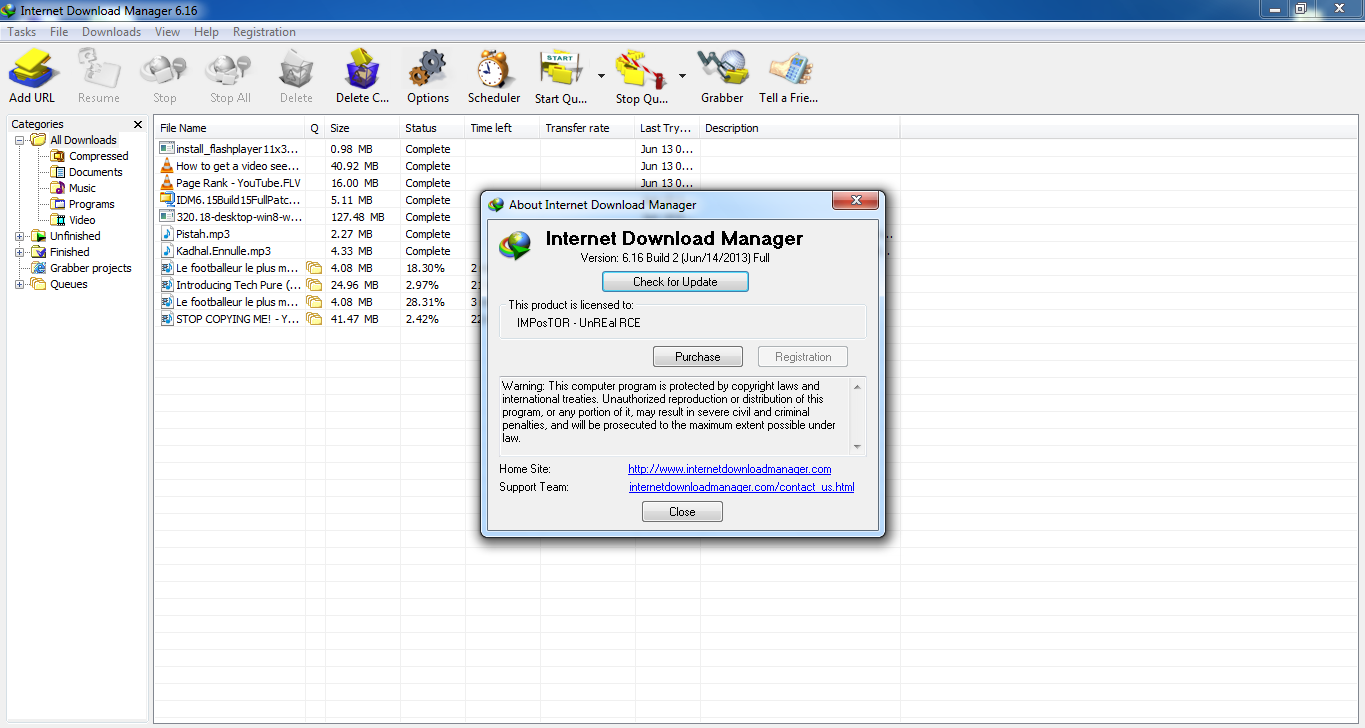Click the warning text scroll-down arrow
Image resolution: width=1365 pixels, height=728 pixels.
(857, 447)
